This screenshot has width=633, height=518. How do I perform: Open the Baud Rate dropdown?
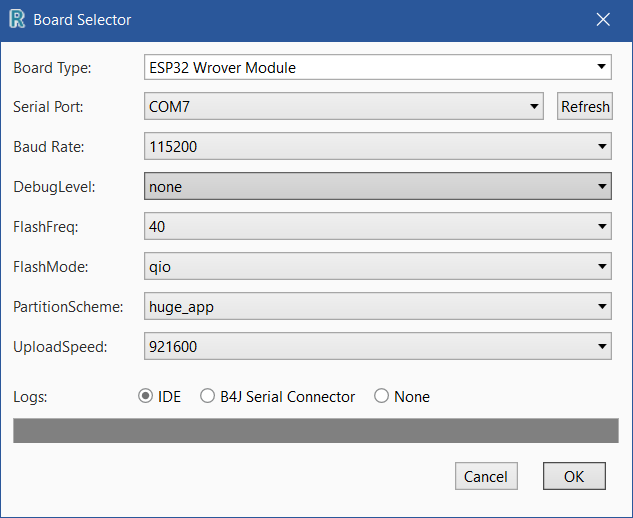click(377, 146)
